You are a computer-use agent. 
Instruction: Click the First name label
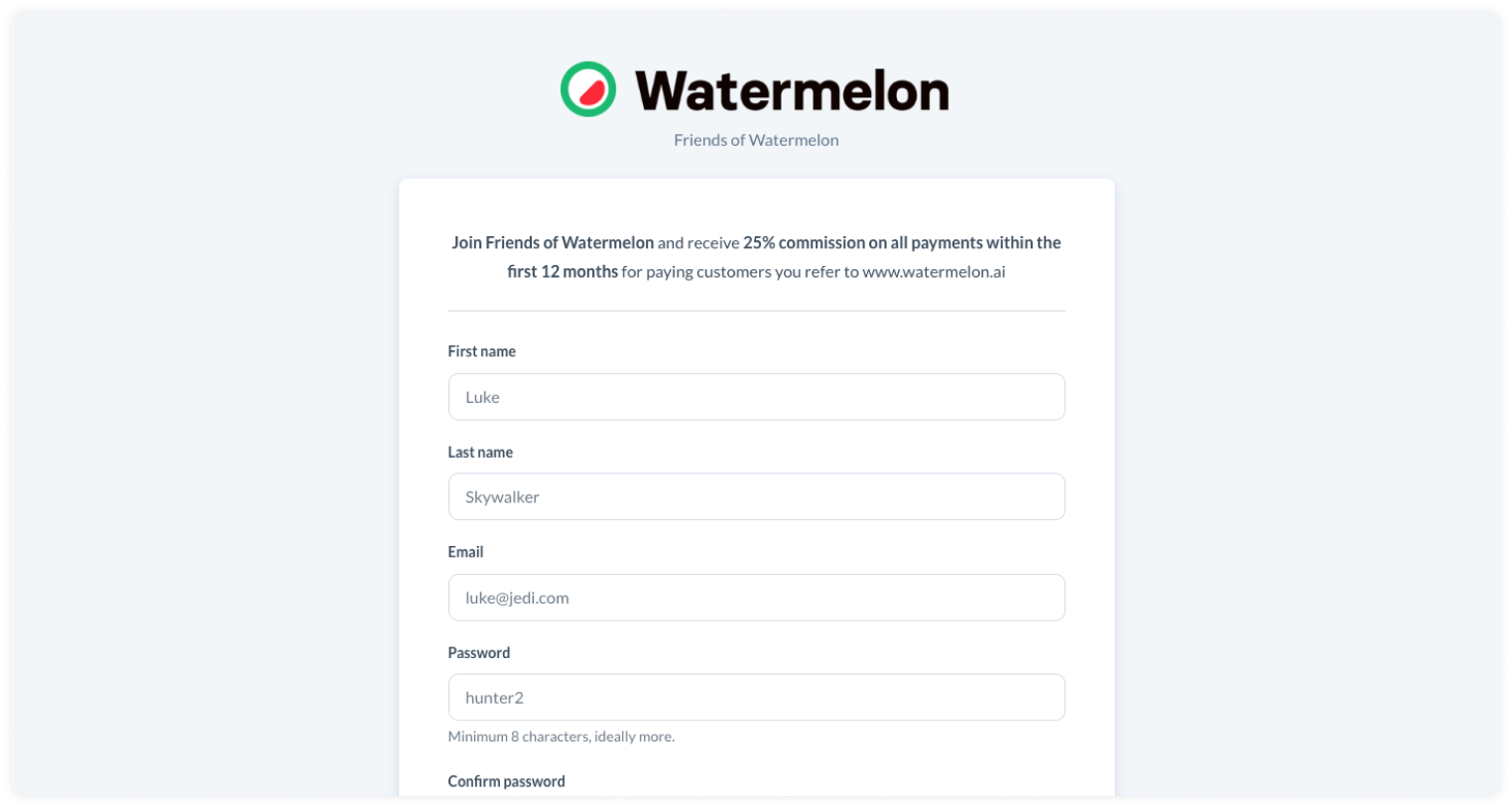pyautogui.click(x=481, y=351)
